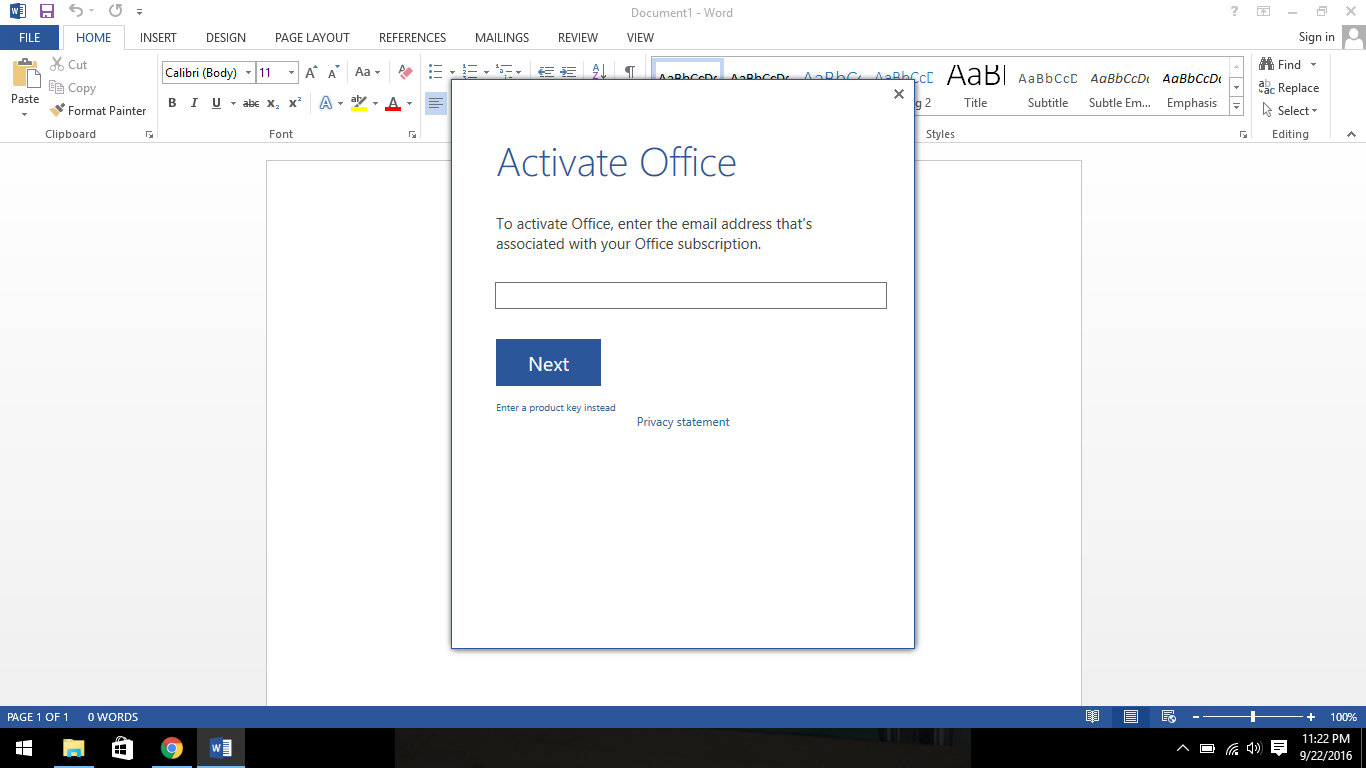Viewport: 1366px width, 768px height.
Task: Open the Replace dialog
Action: (1289, 88)
